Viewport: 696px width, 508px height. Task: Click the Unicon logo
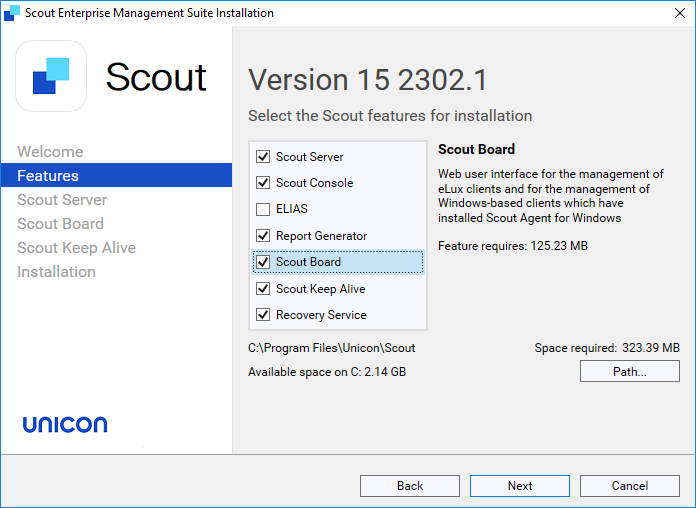[x=65, y=424]
